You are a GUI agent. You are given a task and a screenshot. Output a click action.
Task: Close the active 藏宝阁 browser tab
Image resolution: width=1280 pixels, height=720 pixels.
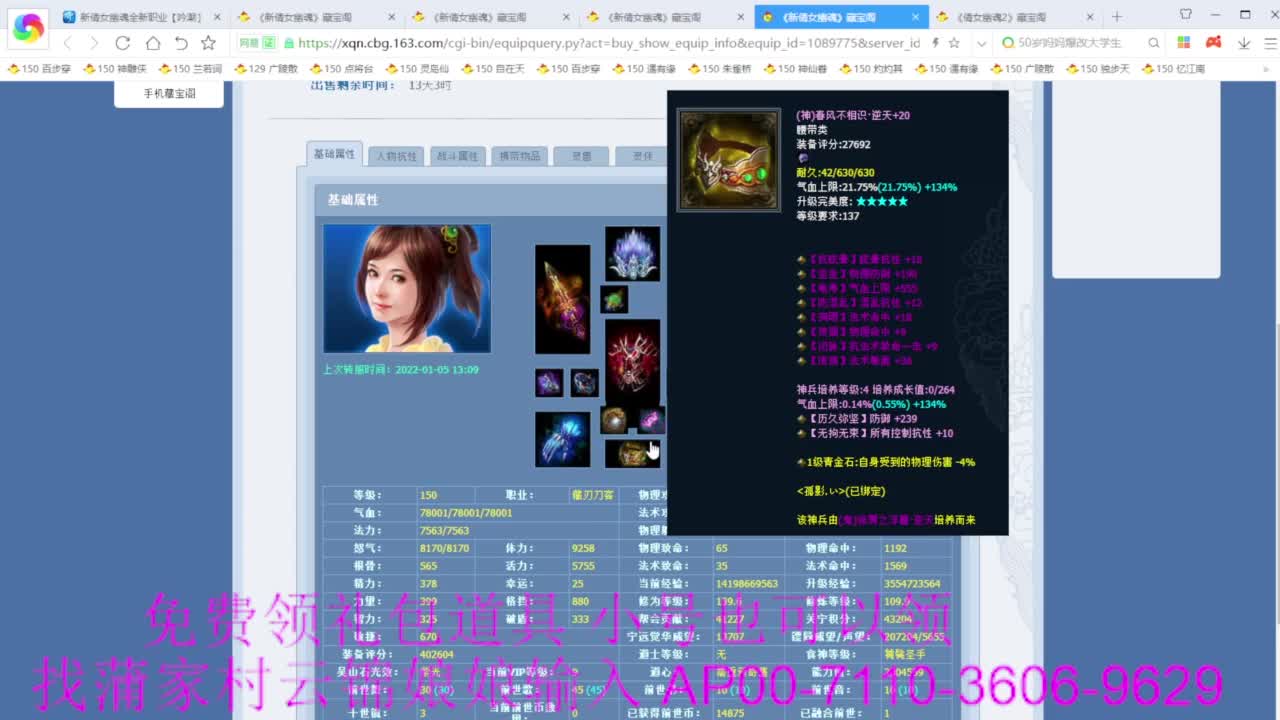pos(915,17)
